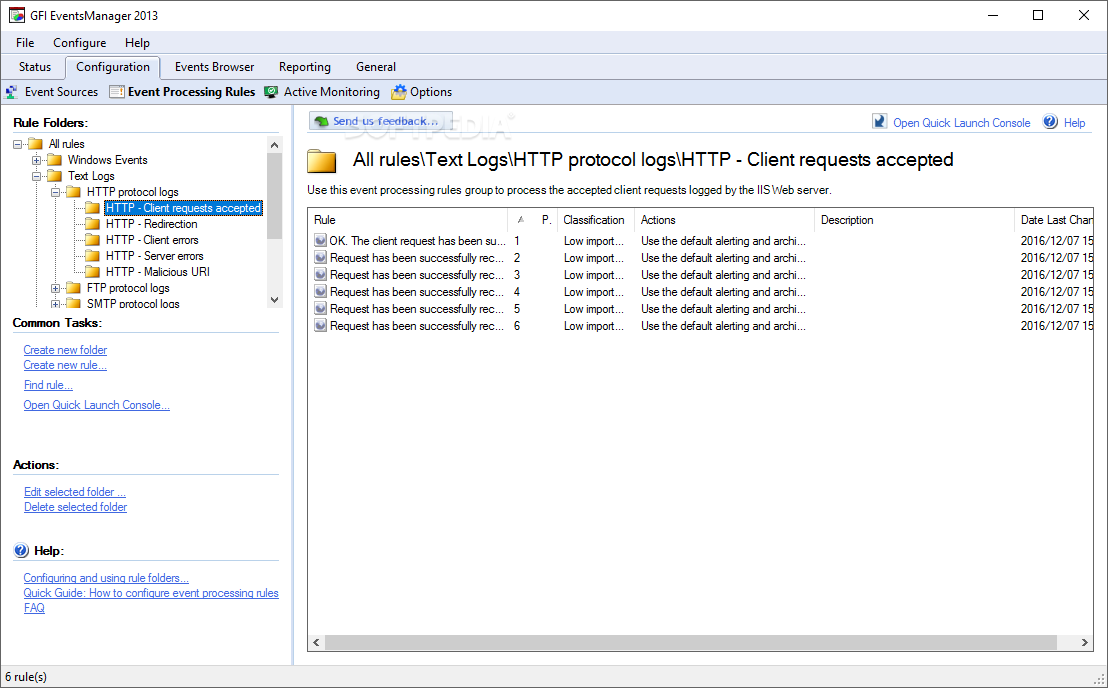The height and width of the screenshot is (688, 1108).
Task: Click the Find rule... link
Action: coord(48,385)
